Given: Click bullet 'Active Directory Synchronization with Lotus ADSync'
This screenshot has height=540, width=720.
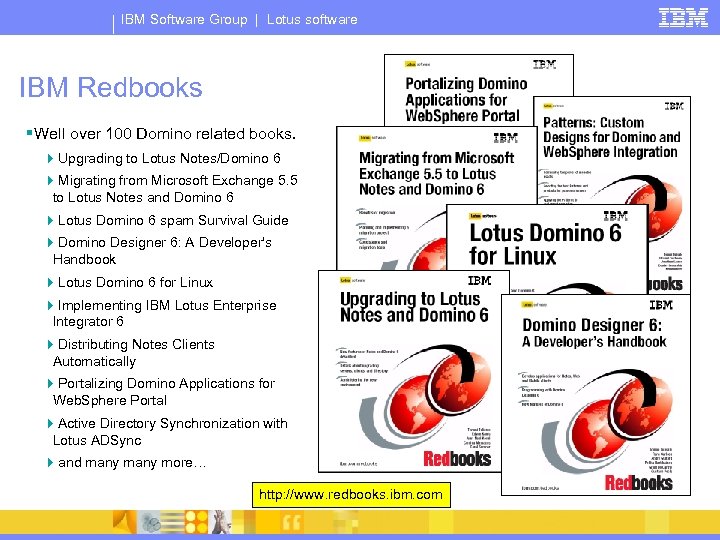Looking at the screenshot, I should (x=170, y=432).
